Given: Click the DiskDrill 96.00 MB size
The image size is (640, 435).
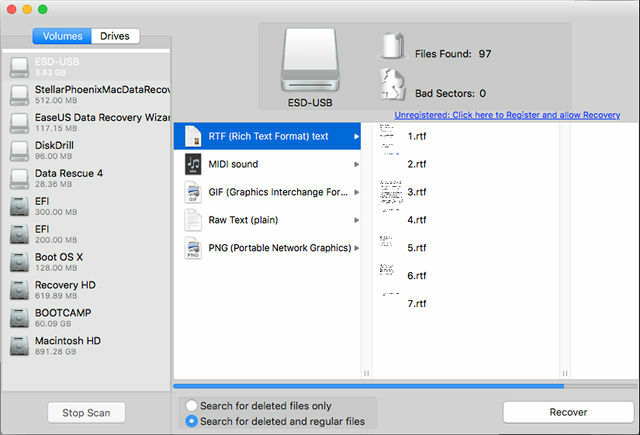Looking at the screenshot, I should pyautogui.click(x=53, y=156).
